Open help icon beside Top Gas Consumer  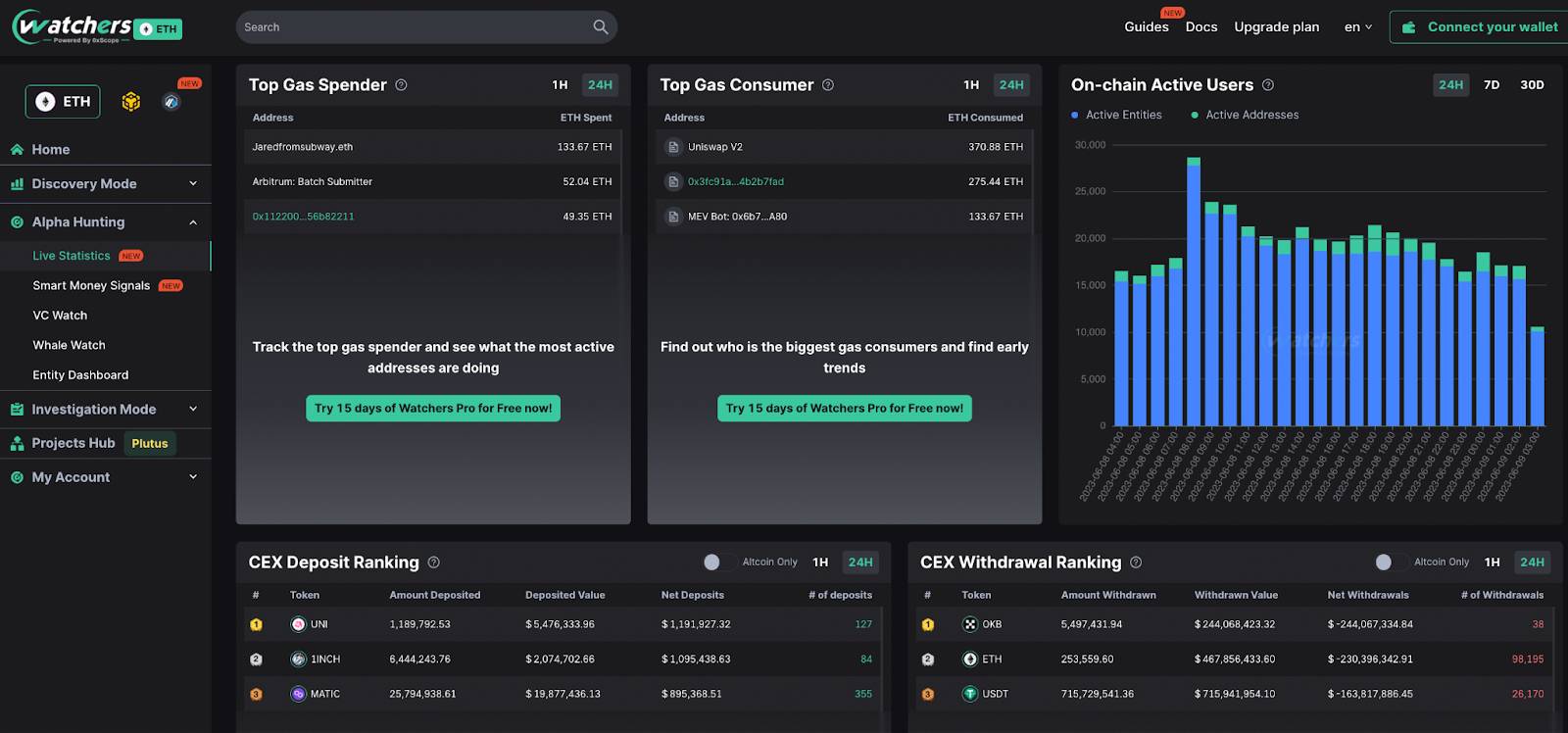coord(828,85)
